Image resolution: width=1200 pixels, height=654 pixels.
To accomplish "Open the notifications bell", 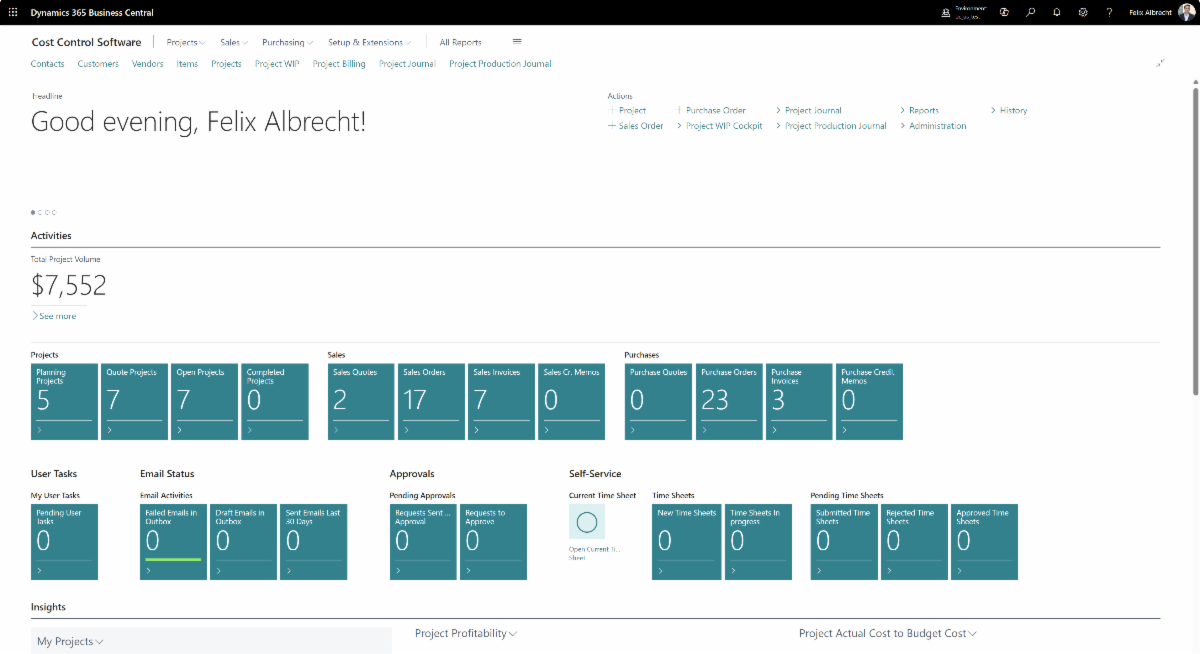I will [1057, 12].
